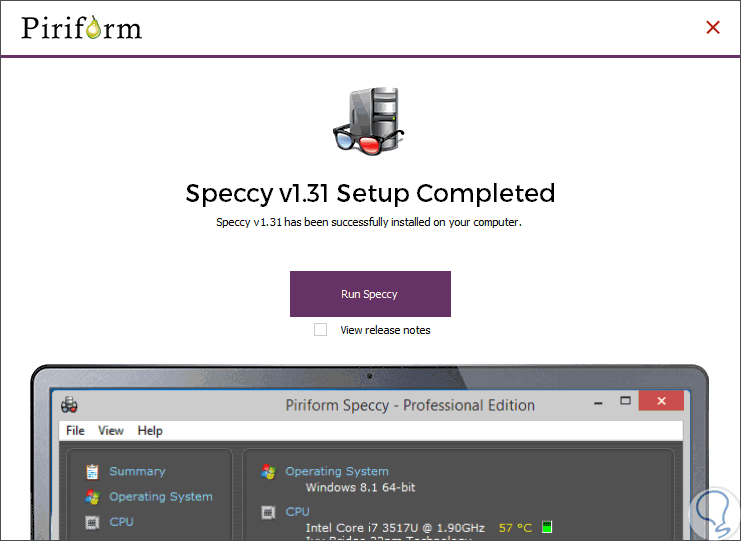Click the Piriform logo
Screen dimensions: 741x541
tap(81, 27)
